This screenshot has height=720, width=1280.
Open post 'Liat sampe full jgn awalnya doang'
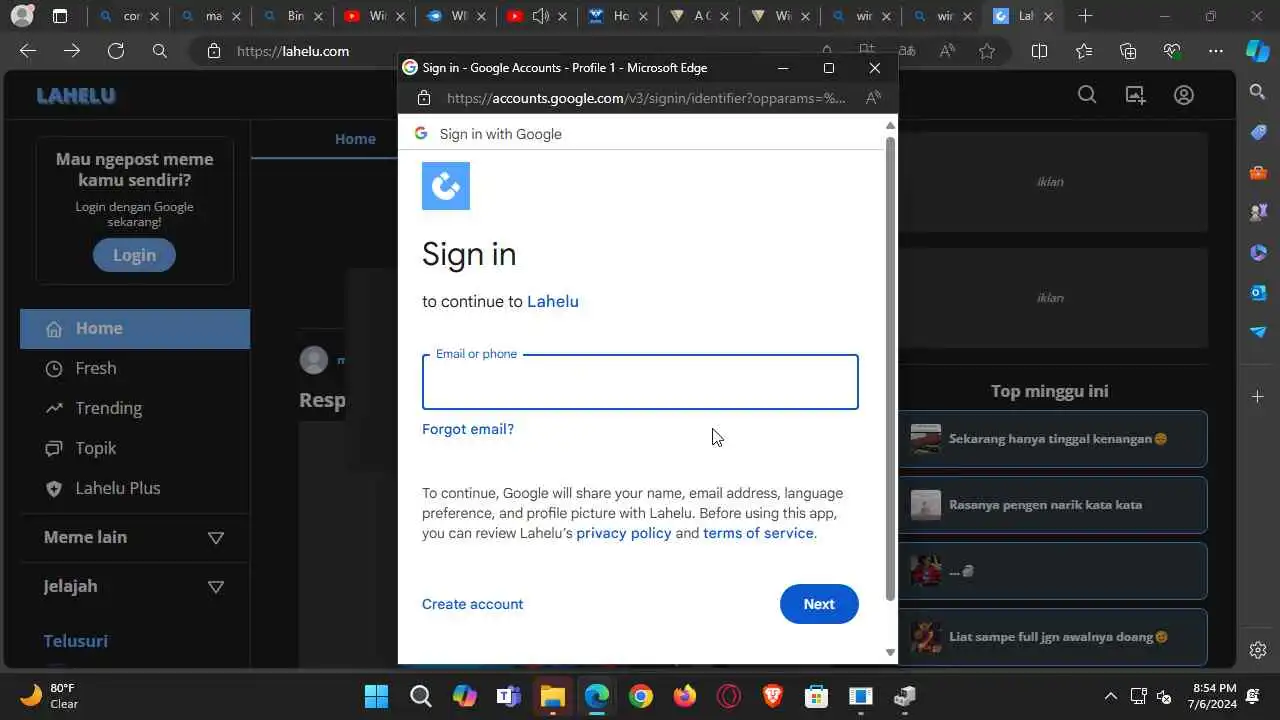click(1053, 637)
